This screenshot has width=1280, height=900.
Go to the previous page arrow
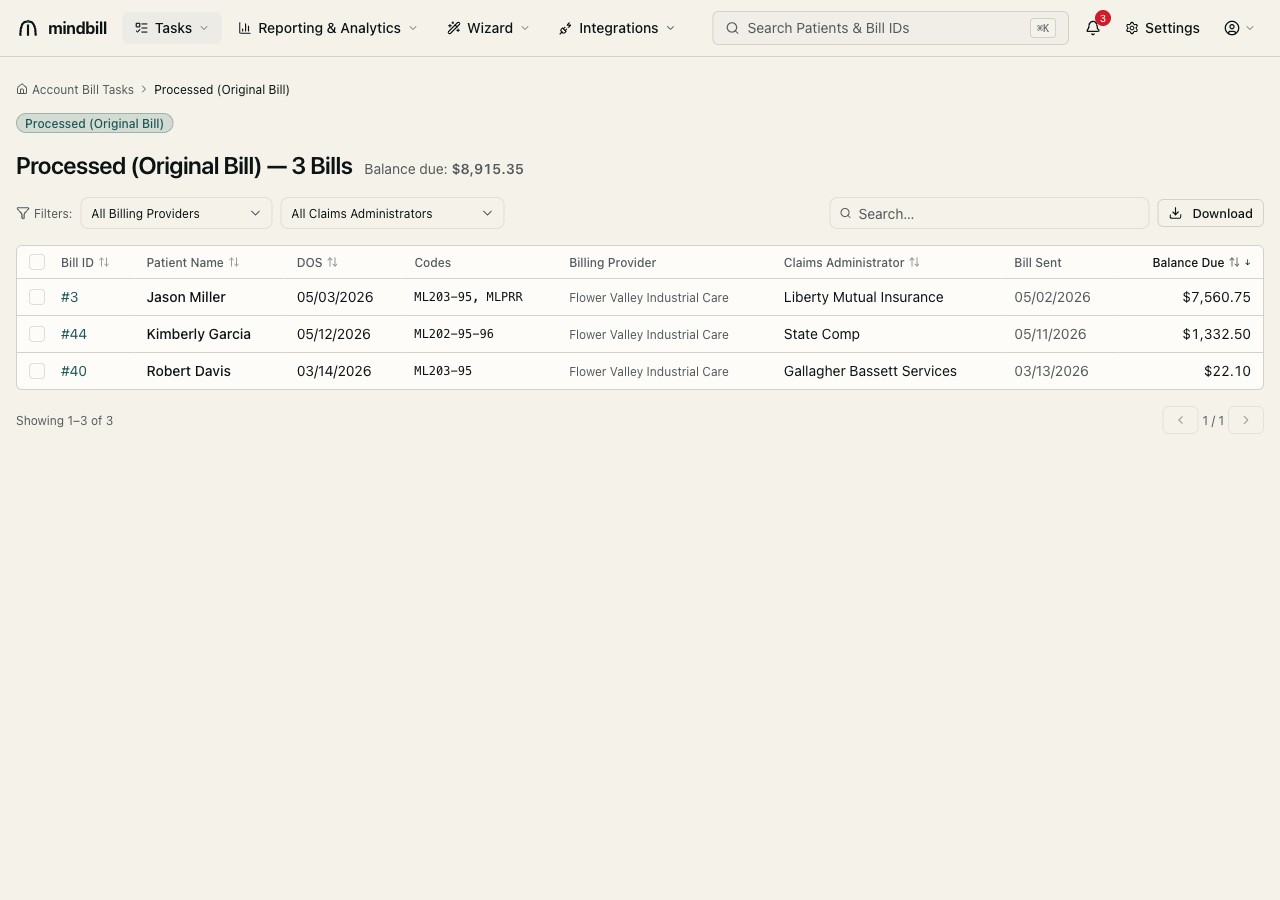coord(1180,420)
